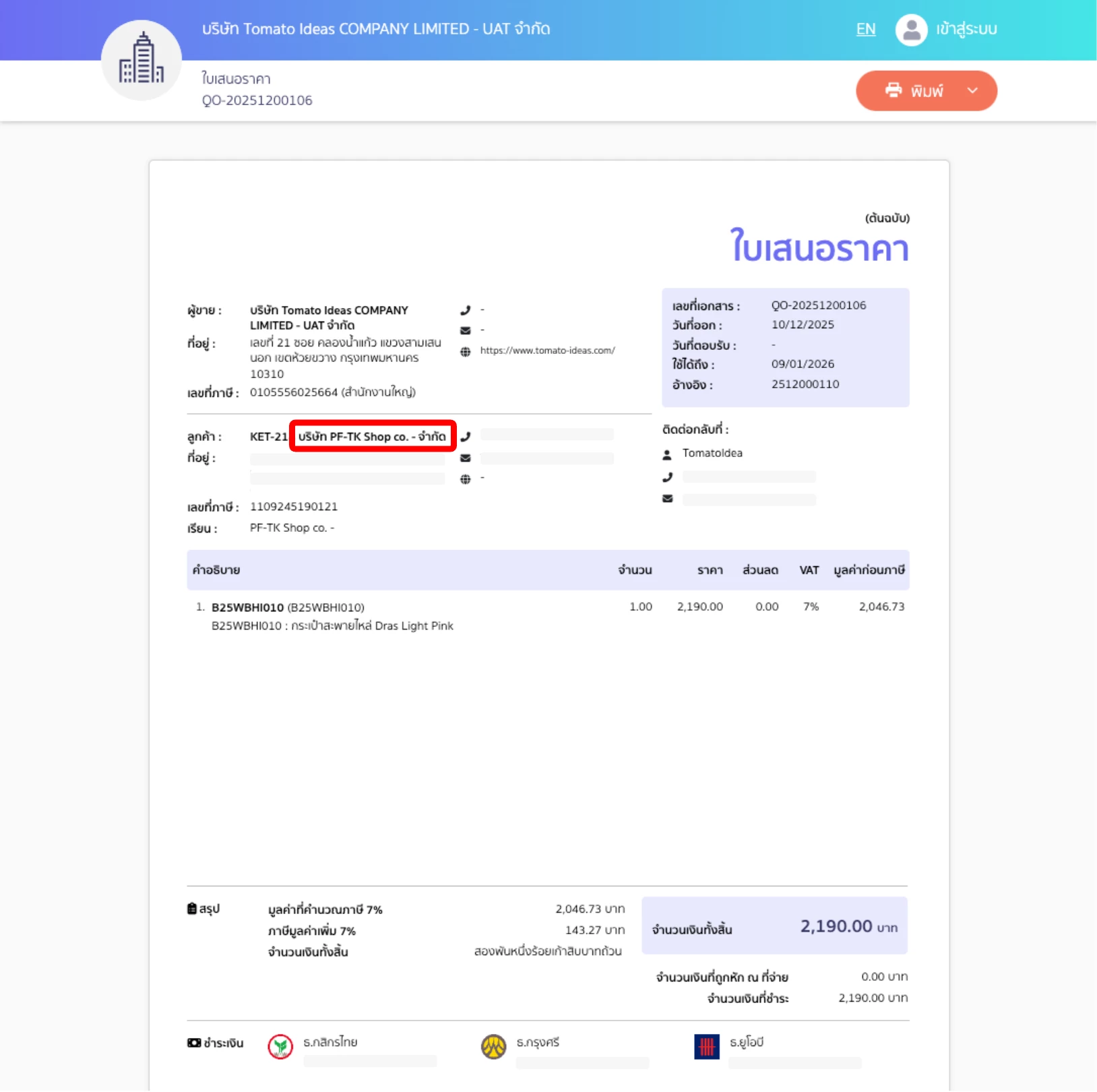The height and width of the screenshot is (1092, 1097).
Task: Click the contact person icon beside TomatoIdea
Action: pos(667,455)
